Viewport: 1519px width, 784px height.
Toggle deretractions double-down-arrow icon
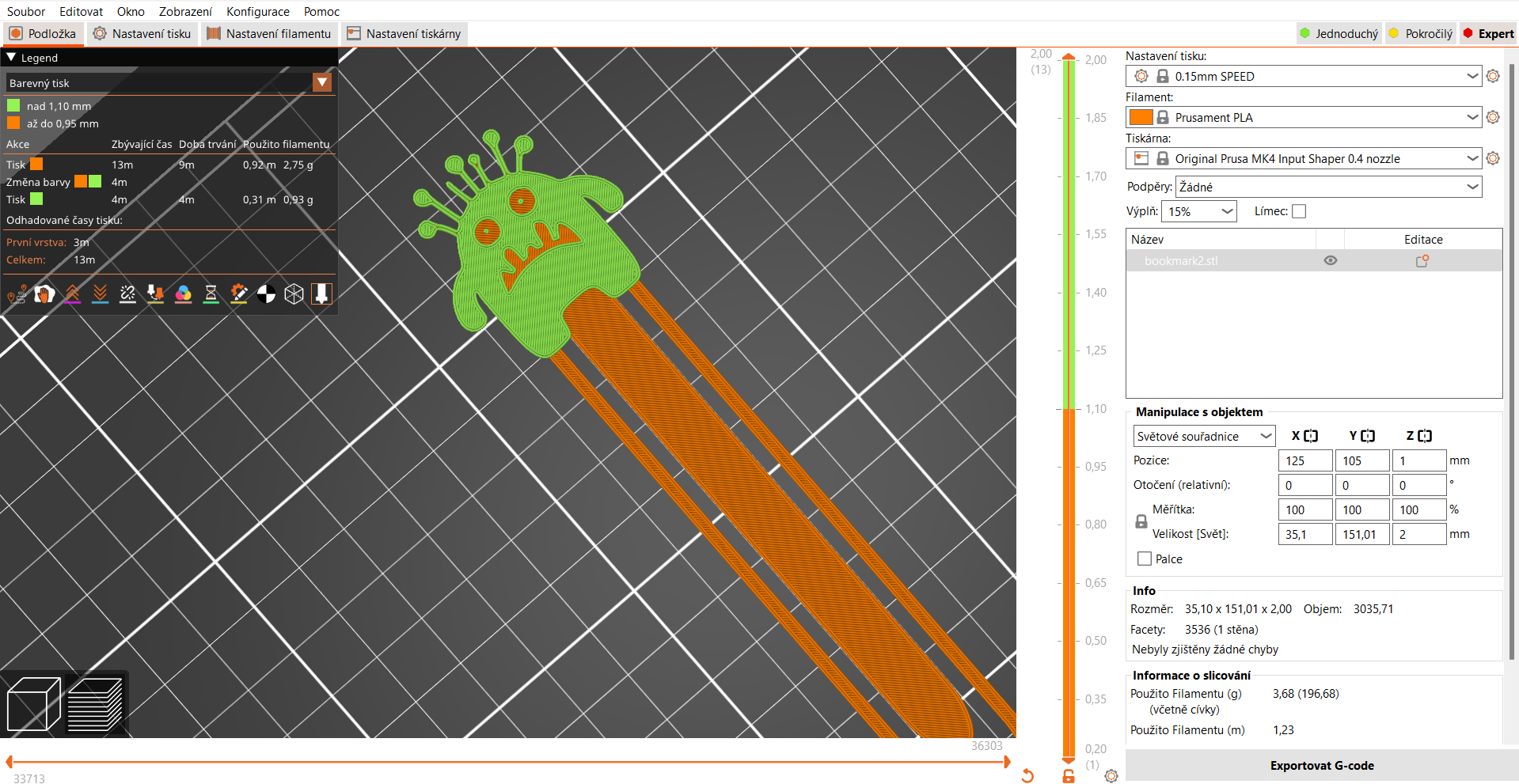point(100,294)
